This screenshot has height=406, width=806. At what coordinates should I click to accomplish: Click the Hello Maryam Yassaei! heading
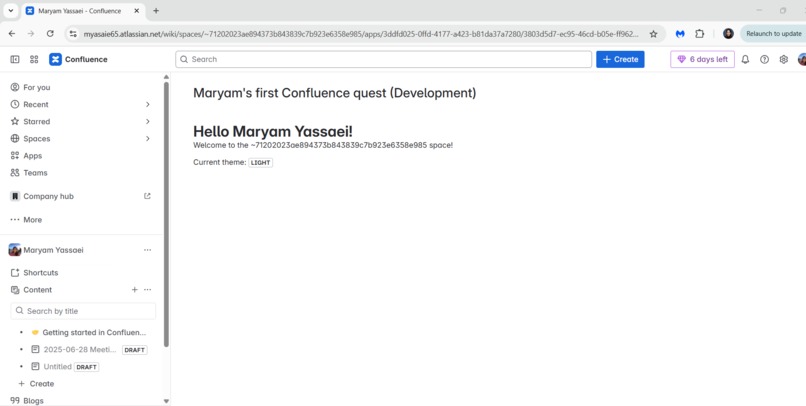(273, 131)
